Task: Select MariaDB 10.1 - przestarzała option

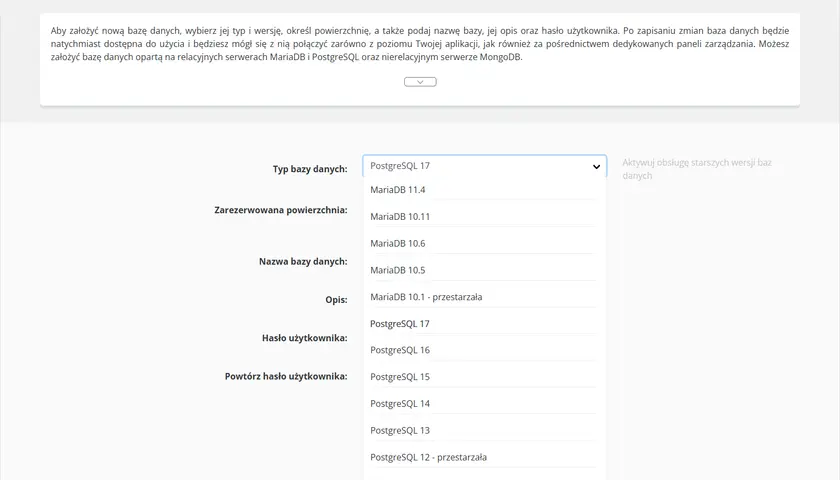Action: (483, 297)
